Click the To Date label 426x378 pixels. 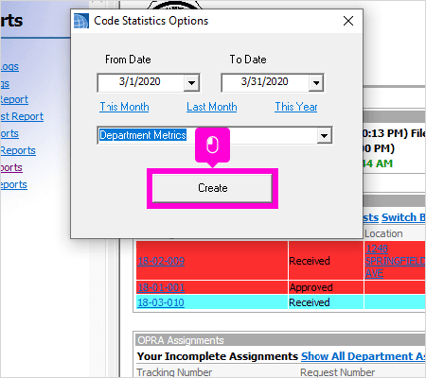[x=248, y=59]
